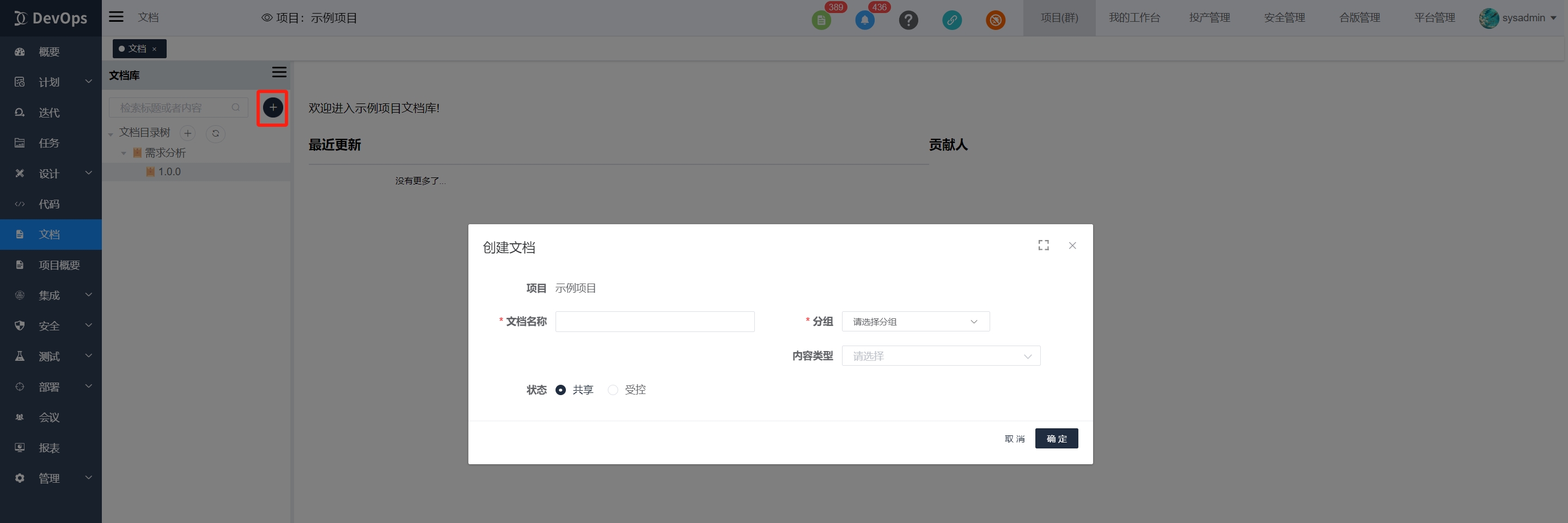The image size is (1568, 523).
Task: Open the 分组 dropdown
Action: [915, 321]
